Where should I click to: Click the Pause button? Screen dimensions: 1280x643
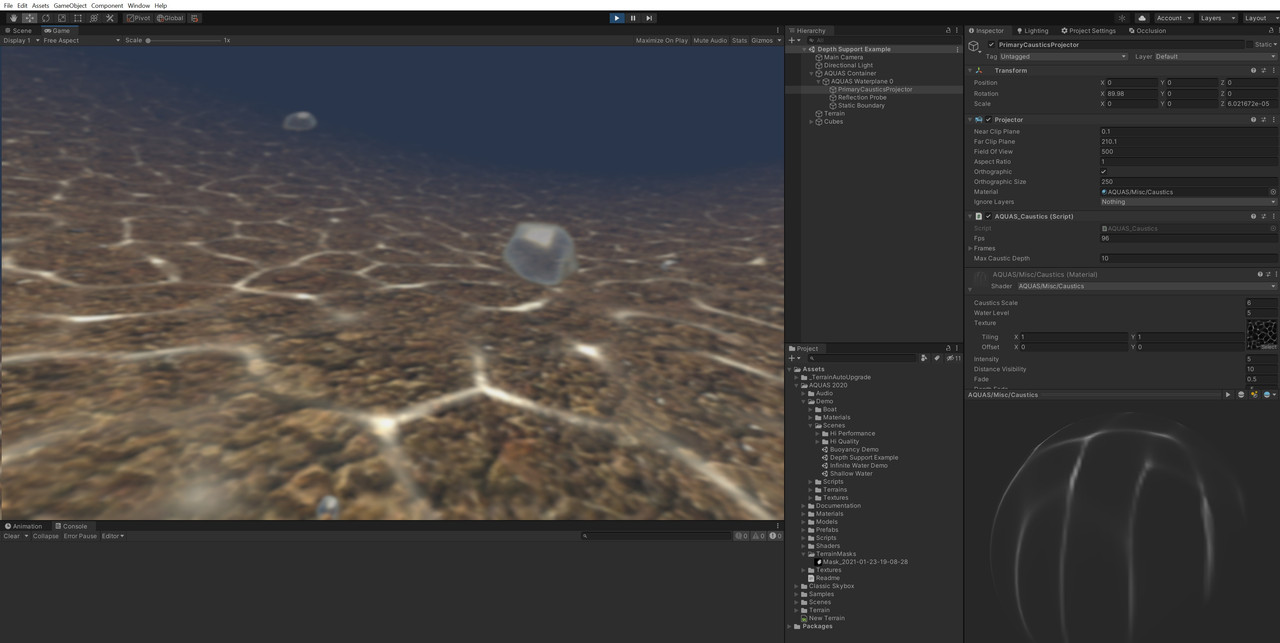click(633, 18)
